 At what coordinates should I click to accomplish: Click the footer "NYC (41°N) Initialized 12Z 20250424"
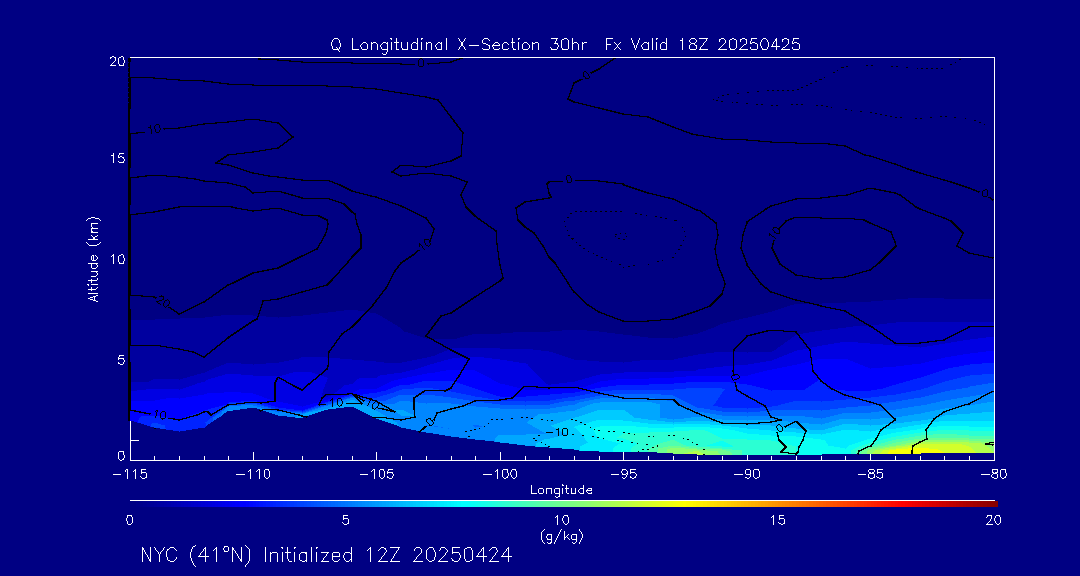pyautogui.click(x=326, y=555)
